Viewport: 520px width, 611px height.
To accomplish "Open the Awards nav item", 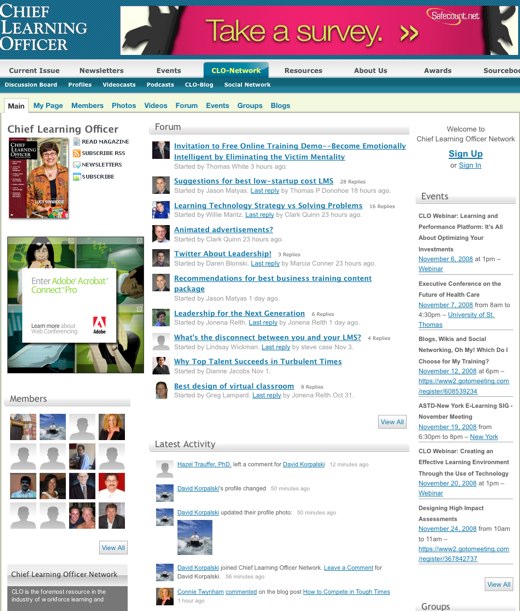I will (438, 71).
